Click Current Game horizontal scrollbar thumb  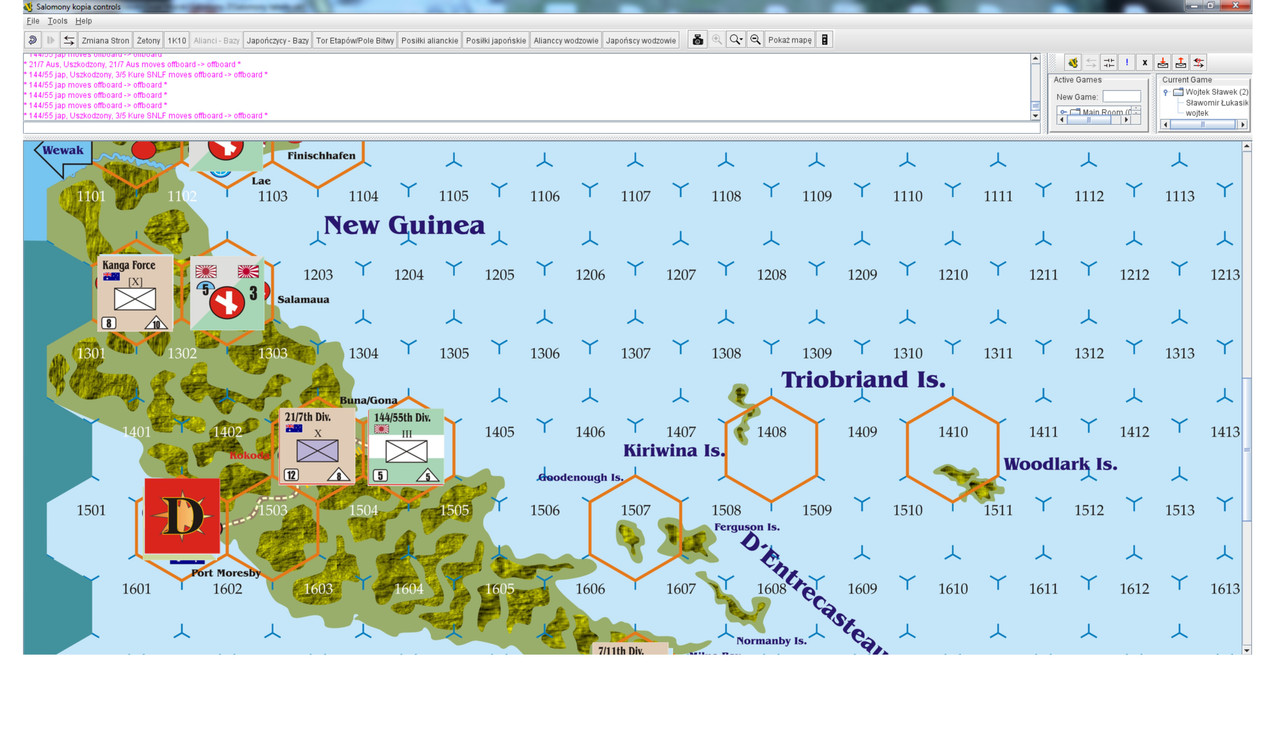point(1202,125)
